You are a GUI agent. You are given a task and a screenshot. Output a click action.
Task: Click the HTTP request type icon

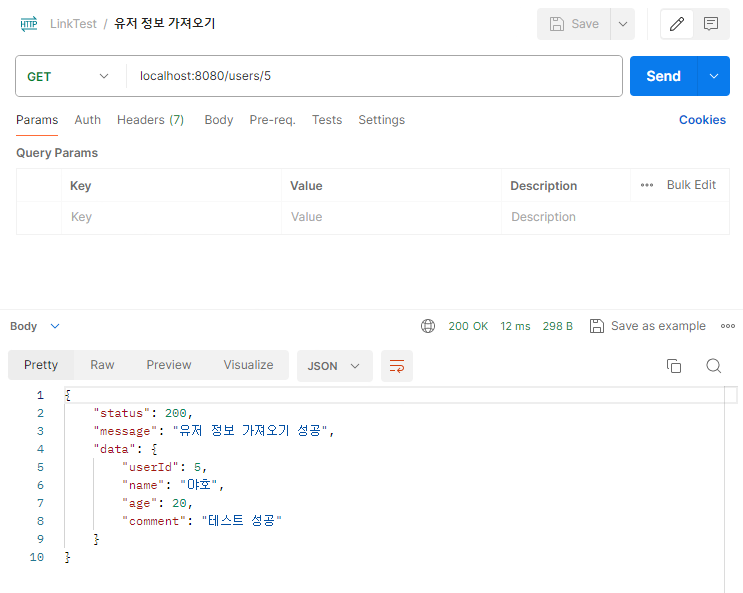click(x=29, y=24)
